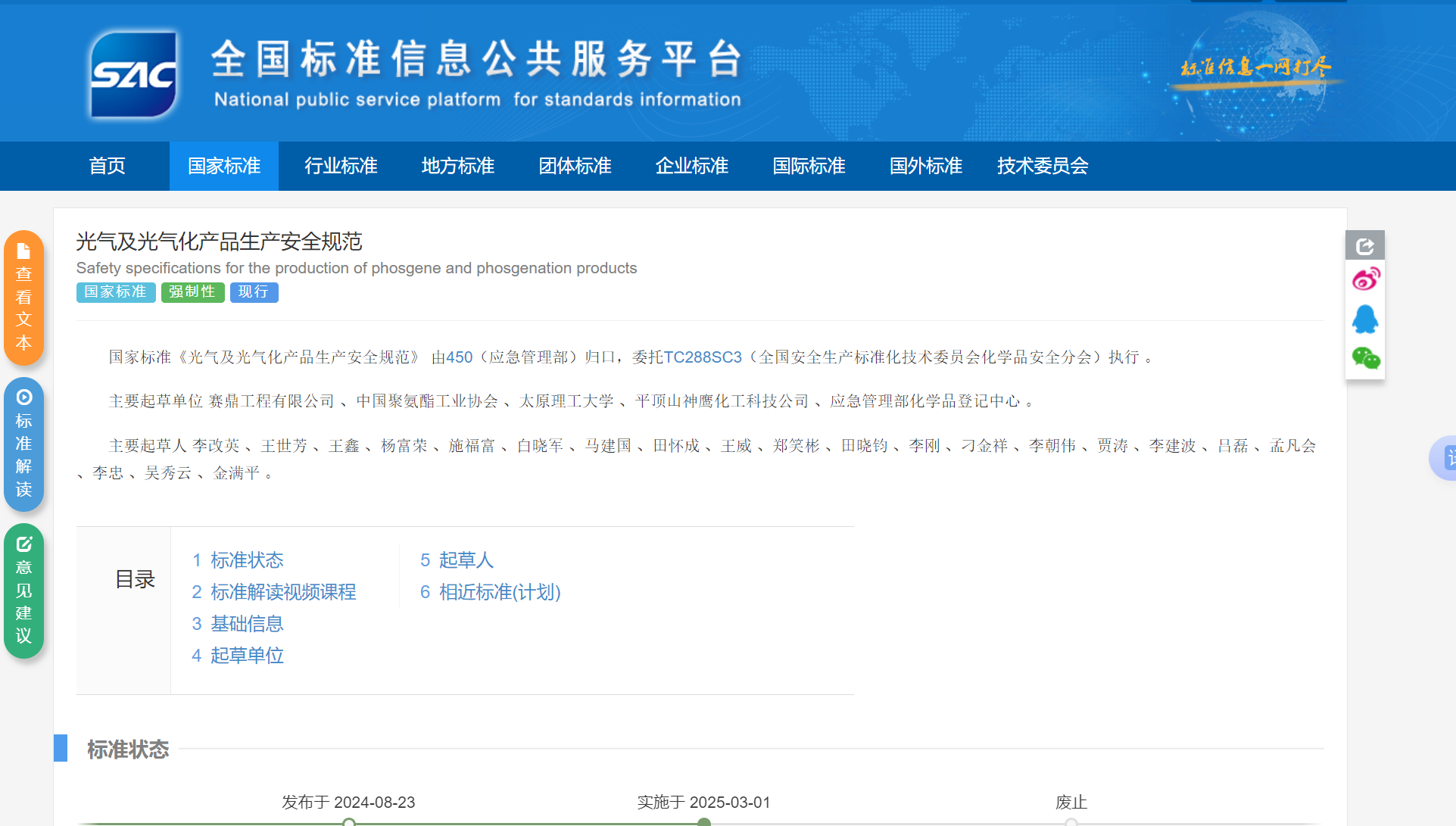This screenshot has height=826, width=1456.
Task: Jump to 4 起草单位 section
Action: 238,656
